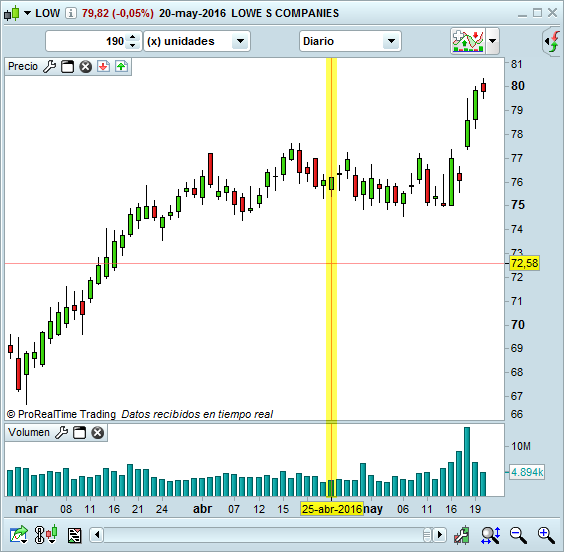Click the info icon beside LOW
Viewport: 564px width, 552px height.
[71, 13]
